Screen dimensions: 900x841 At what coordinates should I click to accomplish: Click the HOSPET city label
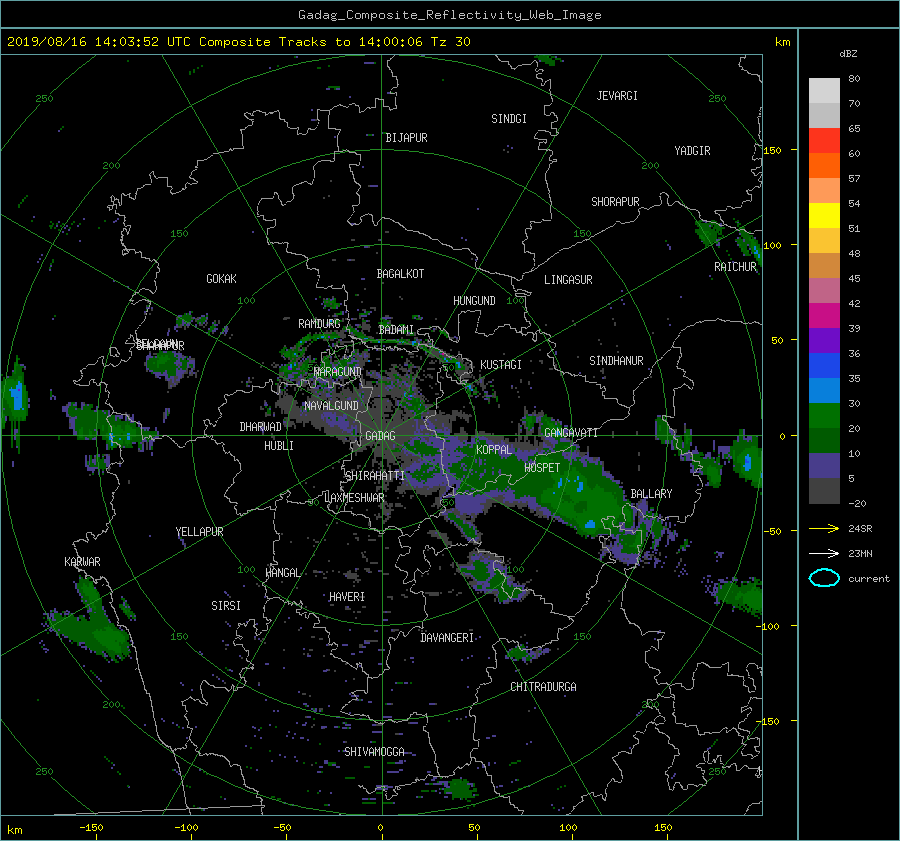(x=542, y=468)
